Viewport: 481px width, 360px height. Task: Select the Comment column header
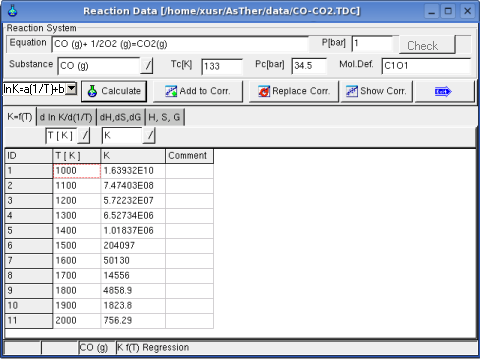coord(189,156)
